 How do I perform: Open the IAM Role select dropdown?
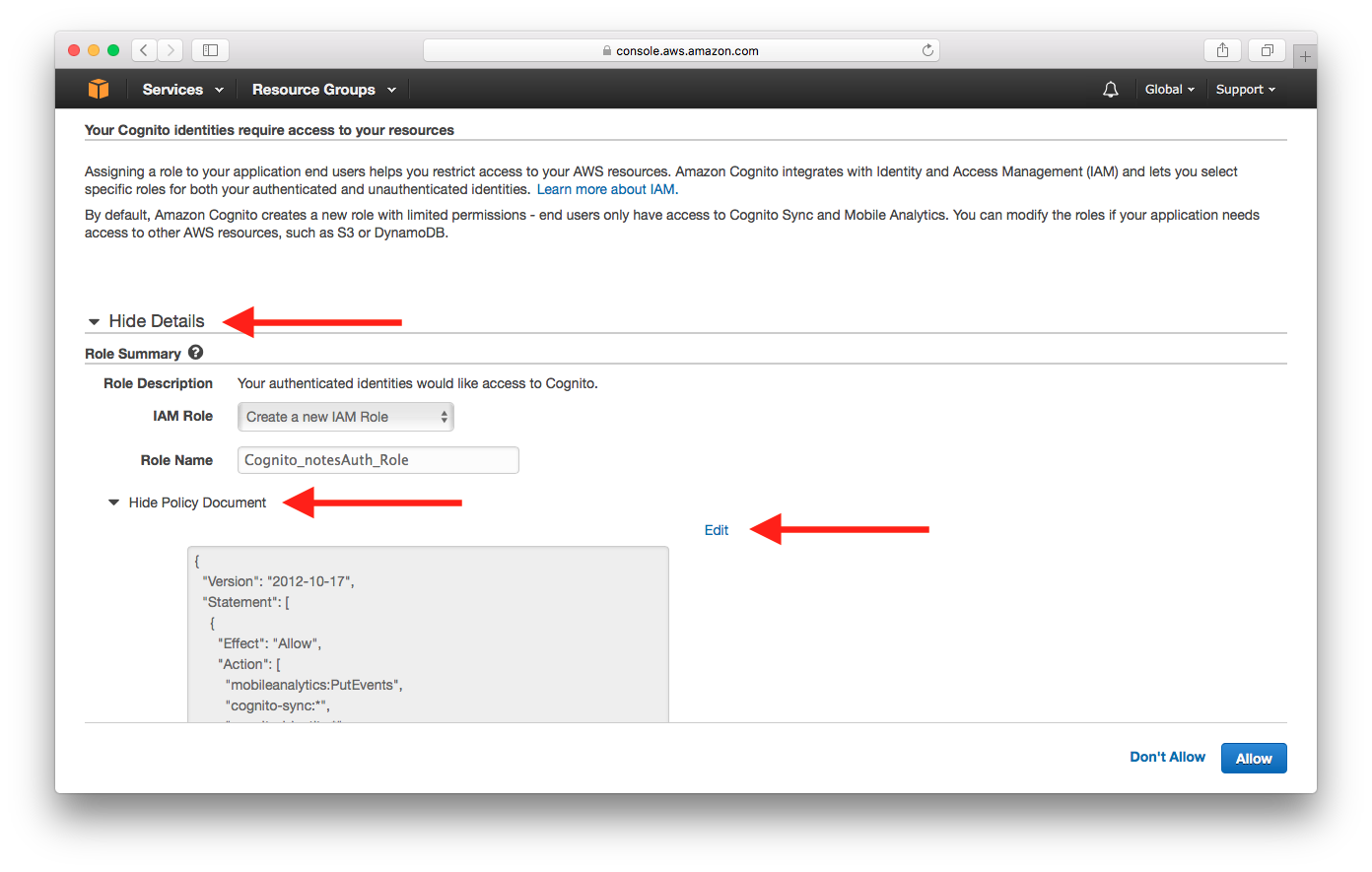[x=346, y=417]
